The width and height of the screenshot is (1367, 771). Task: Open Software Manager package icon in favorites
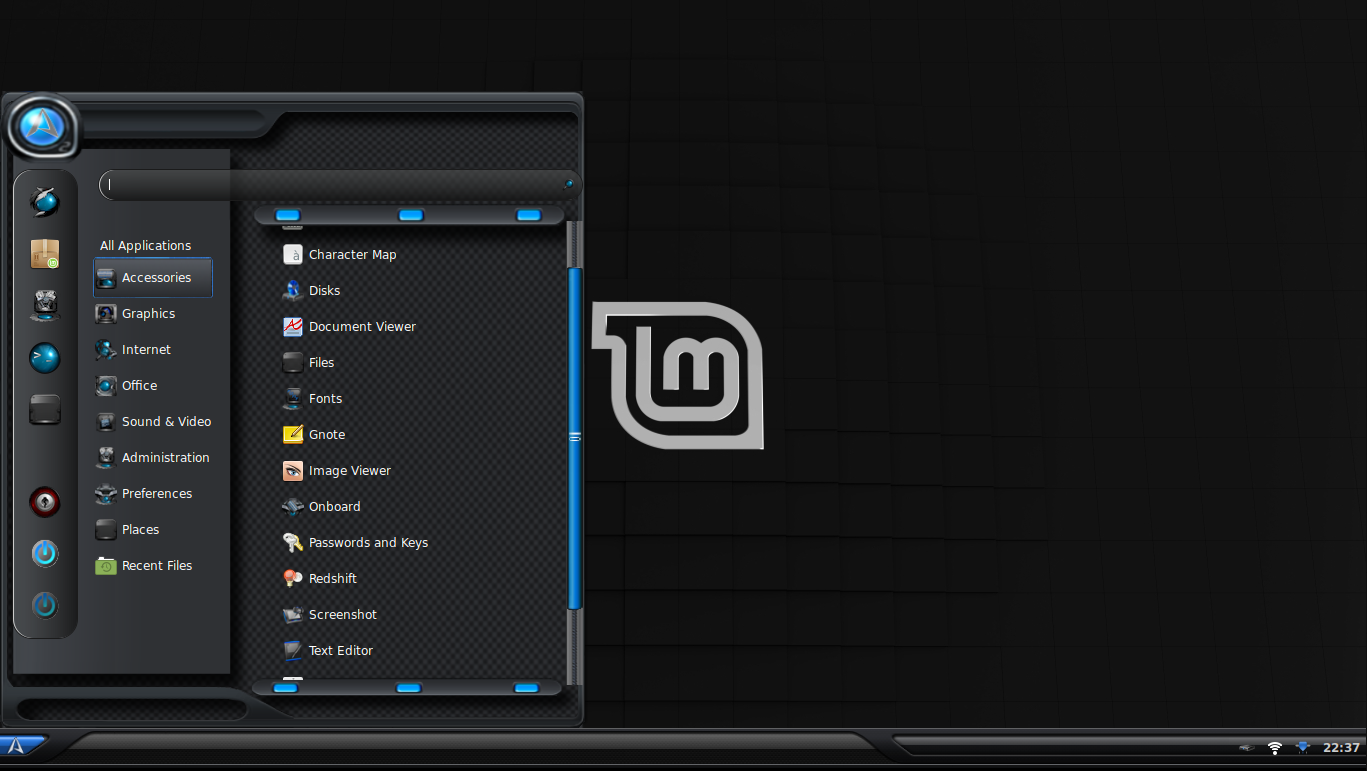45,254
